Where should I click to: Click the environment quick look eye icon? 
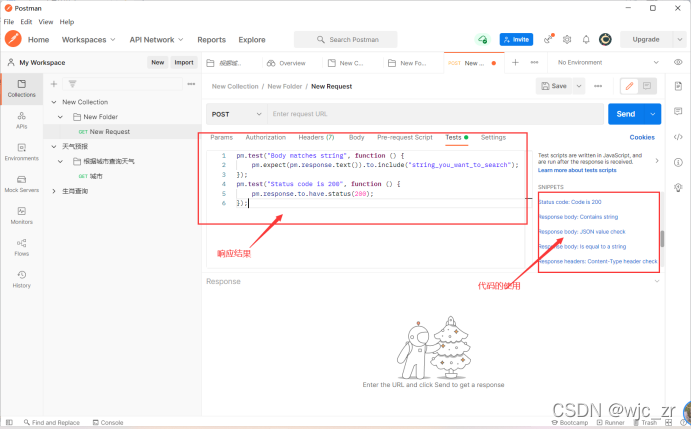pos(678,63)
